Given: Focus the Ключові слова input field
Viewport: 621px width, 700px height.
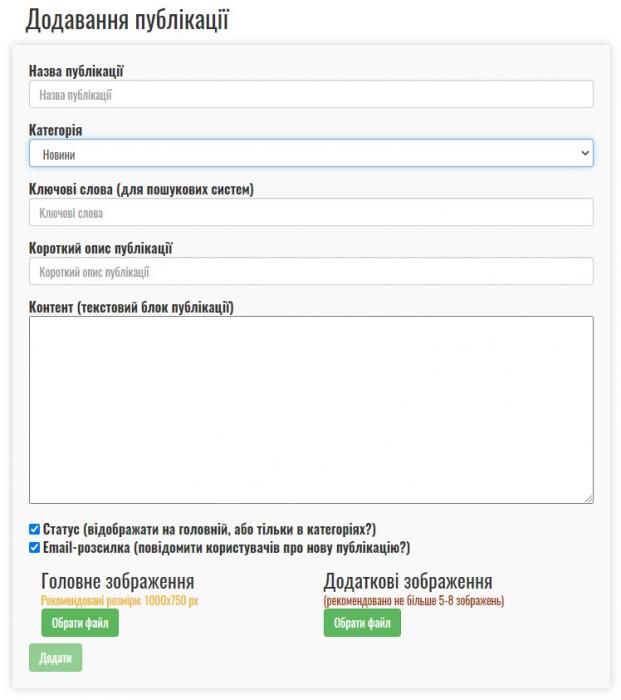Looking at the screenshot, I should pyautogui.click(x=311, y=212).
